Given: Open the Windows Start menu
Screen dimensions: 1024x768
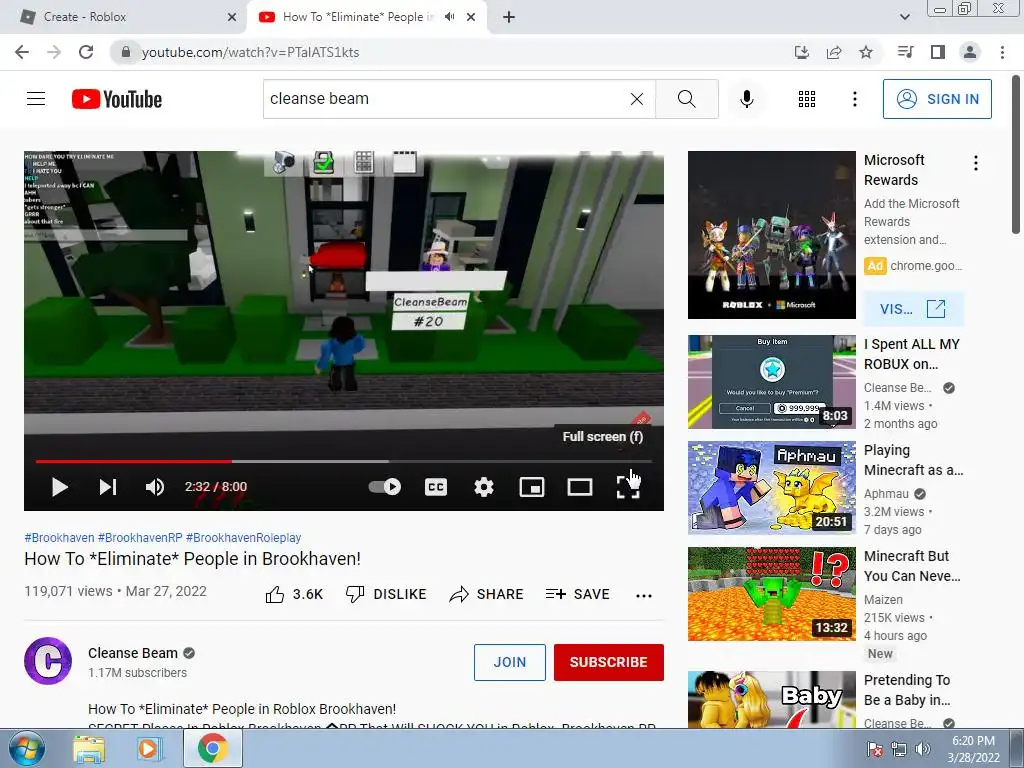Looking at the screenshot, I should tap(26, 749).
